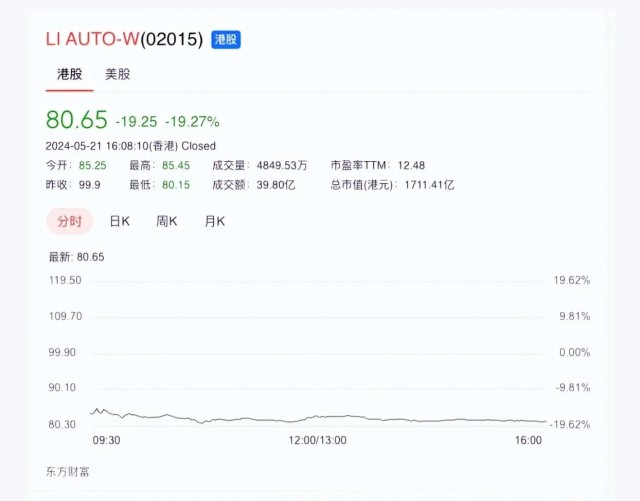Click the 90.10 y-axis label
The height and width of the screenshot is (501, 640).
(62, 387)
